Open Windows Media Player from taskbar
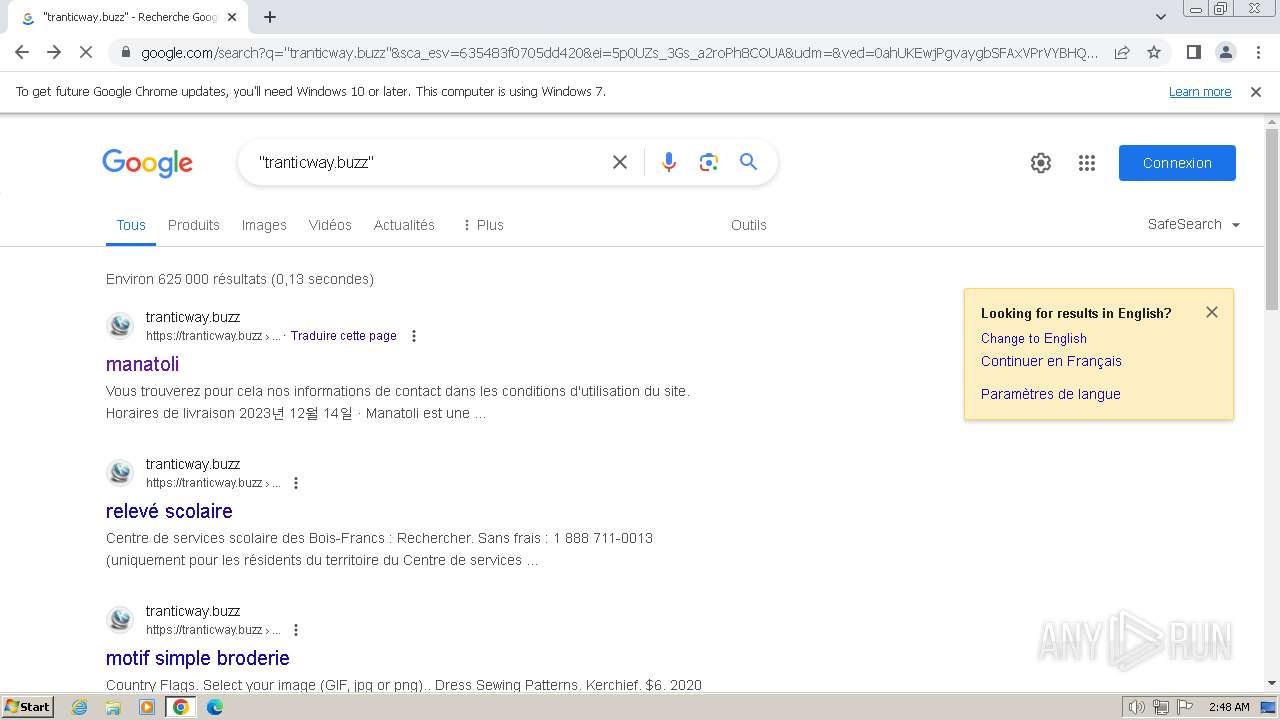 pyautogui.click(x=147, y=707)
